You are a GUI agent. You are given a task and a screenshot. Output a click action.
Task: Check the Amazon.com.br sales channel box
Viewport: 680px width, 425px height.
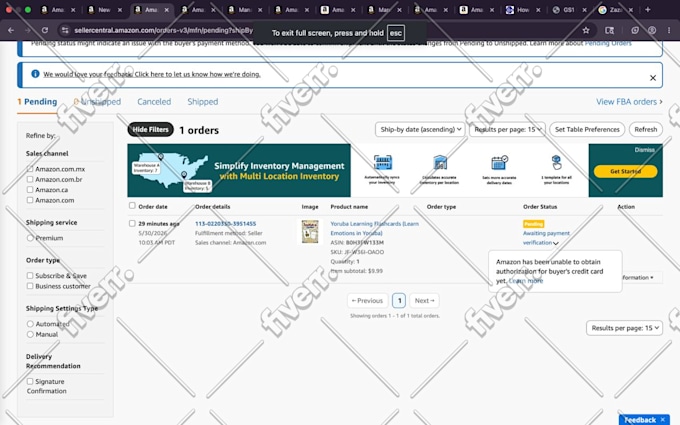30,179
